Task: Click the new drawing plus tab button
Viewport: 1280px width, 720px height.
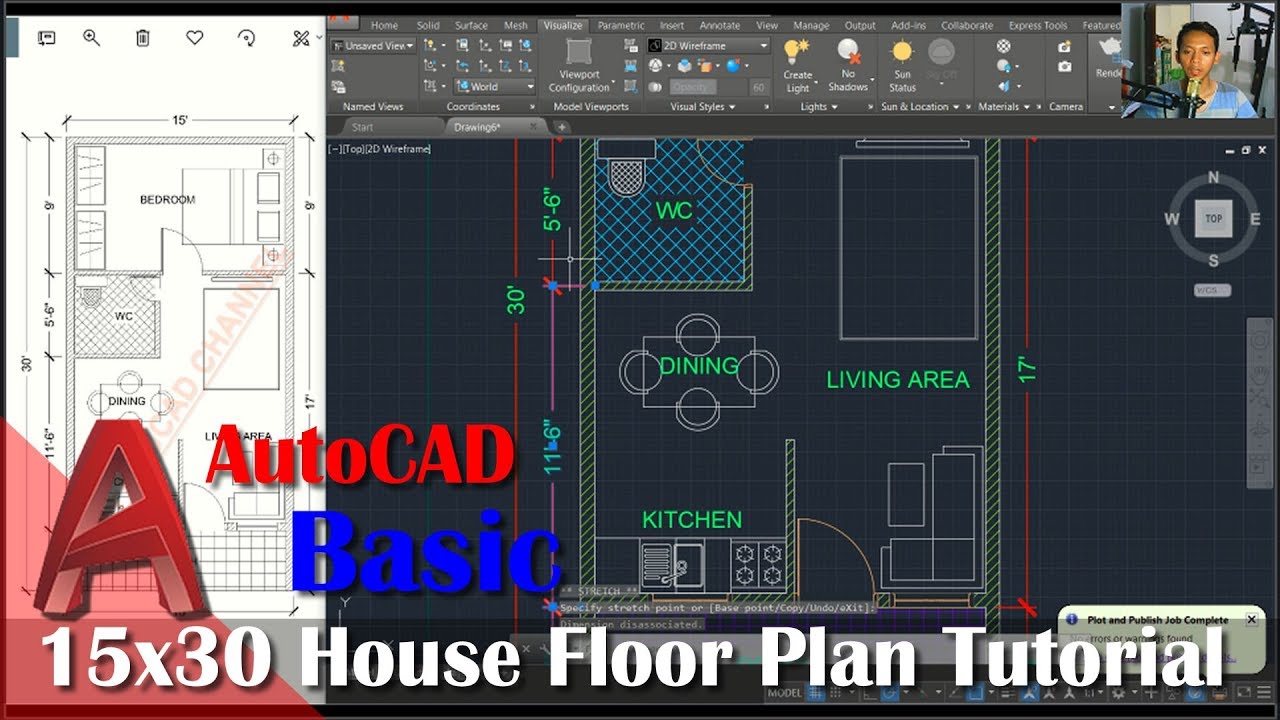Action: click(x=562, y=127)
